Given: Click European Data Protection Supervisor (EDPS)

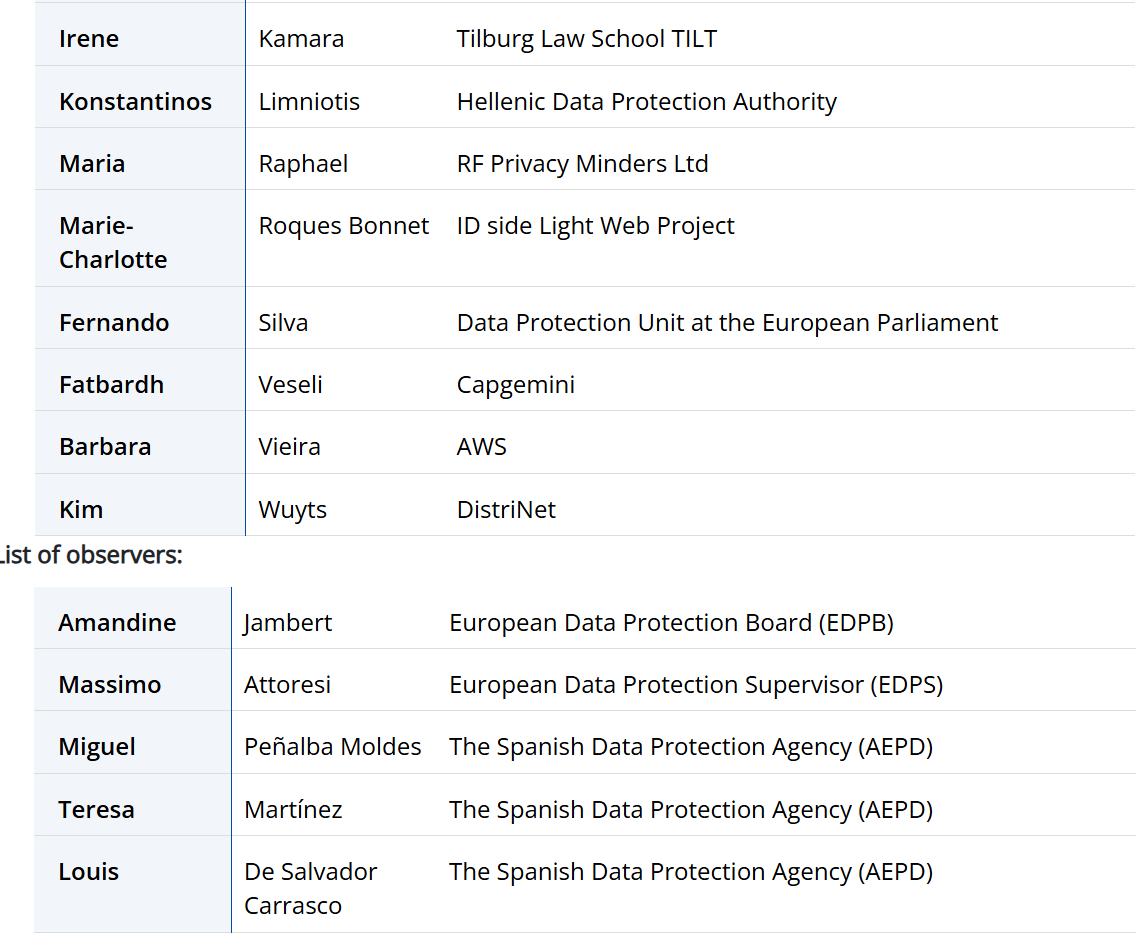Looking at the screenshot, I should pyautogui.click(x=696, y=685).
